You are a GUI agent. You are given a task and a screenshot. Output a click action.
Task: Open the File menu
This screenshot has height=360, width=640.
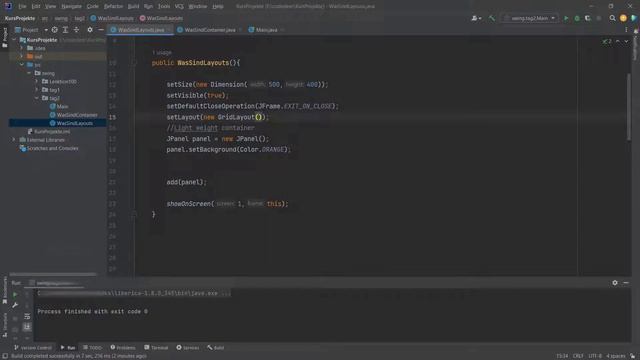coord(22,6)
